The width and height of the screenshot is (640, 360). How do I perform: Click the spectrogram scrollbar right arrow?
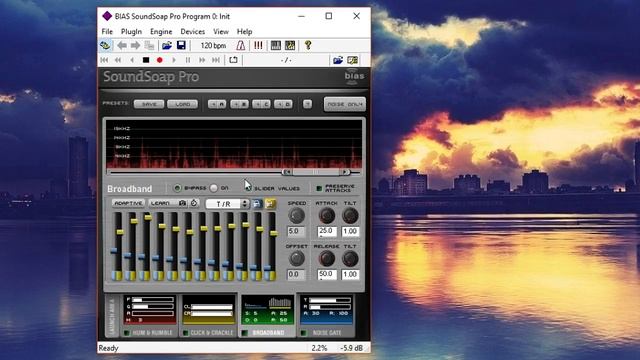tap(345, 172)
